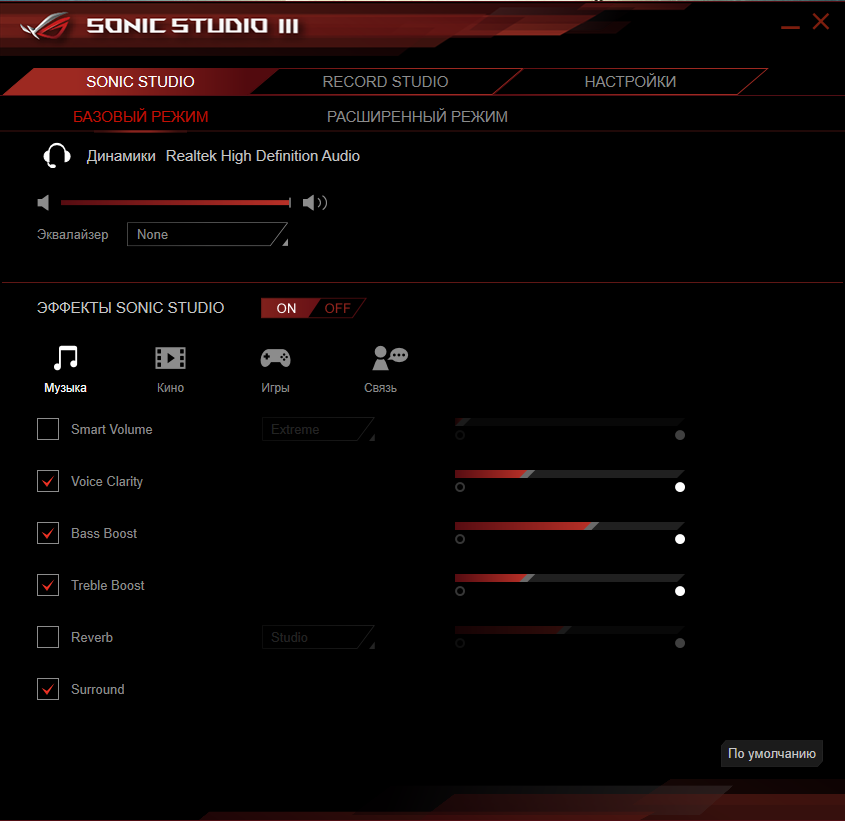Click the Динамики device label
Image resolution: width=845 pixels, height=821 pixels.
[121, 156]
